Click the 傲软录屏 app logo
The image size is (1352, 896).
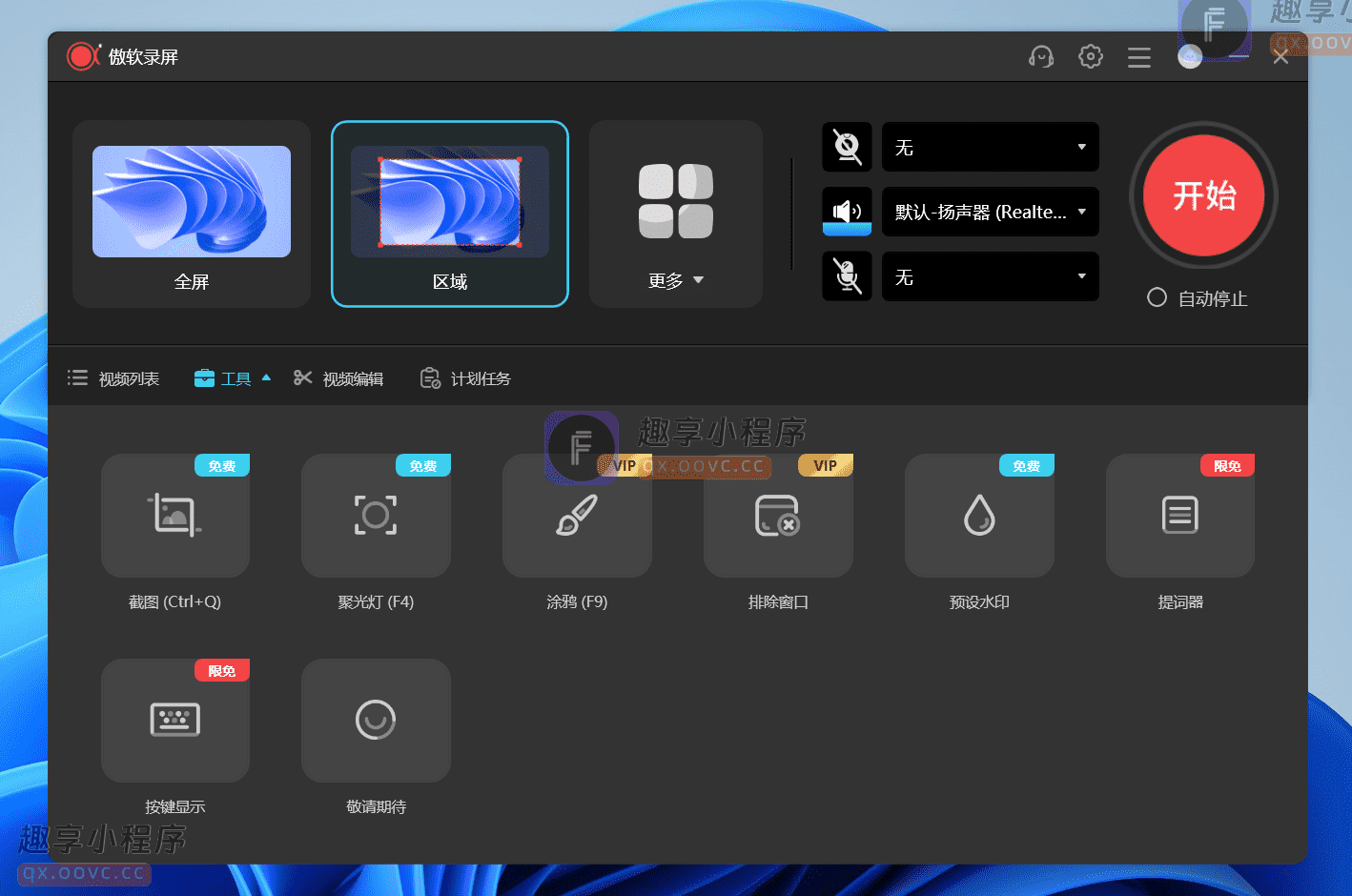[x=84, y=56]
